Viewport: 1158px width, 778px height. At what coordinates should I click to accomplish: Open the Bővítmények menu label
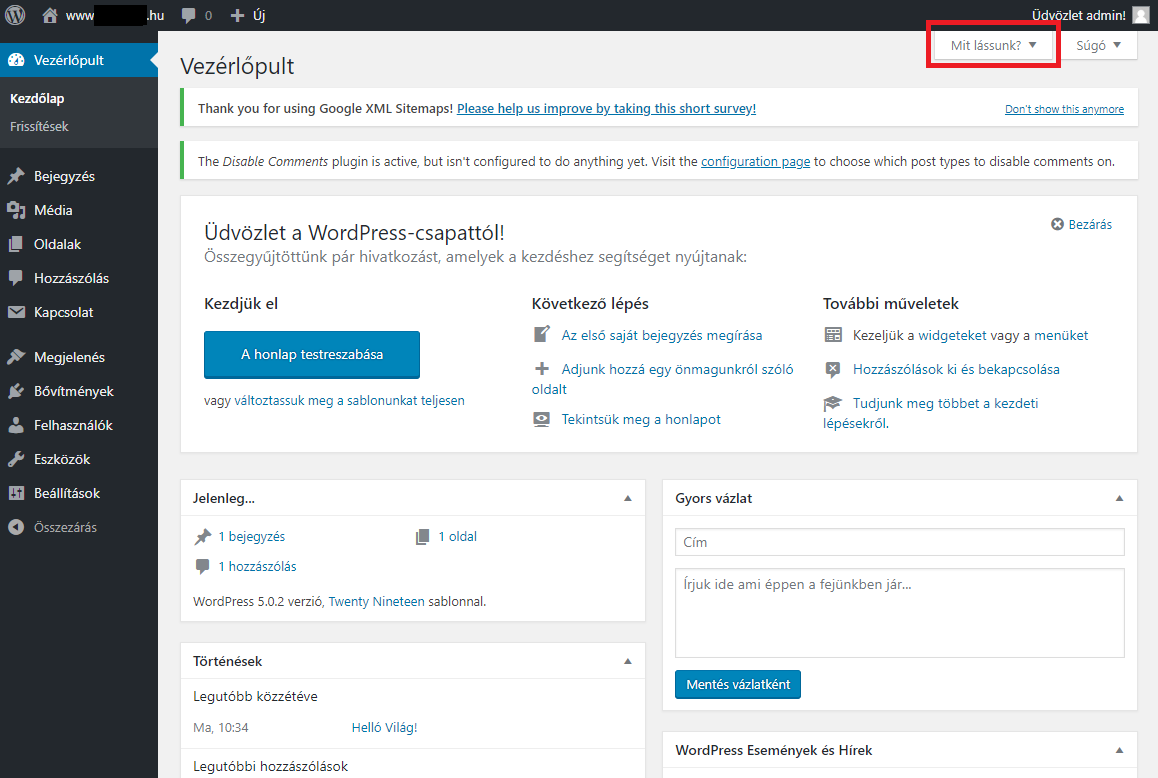pyautogui.click(x=74, y=391)
